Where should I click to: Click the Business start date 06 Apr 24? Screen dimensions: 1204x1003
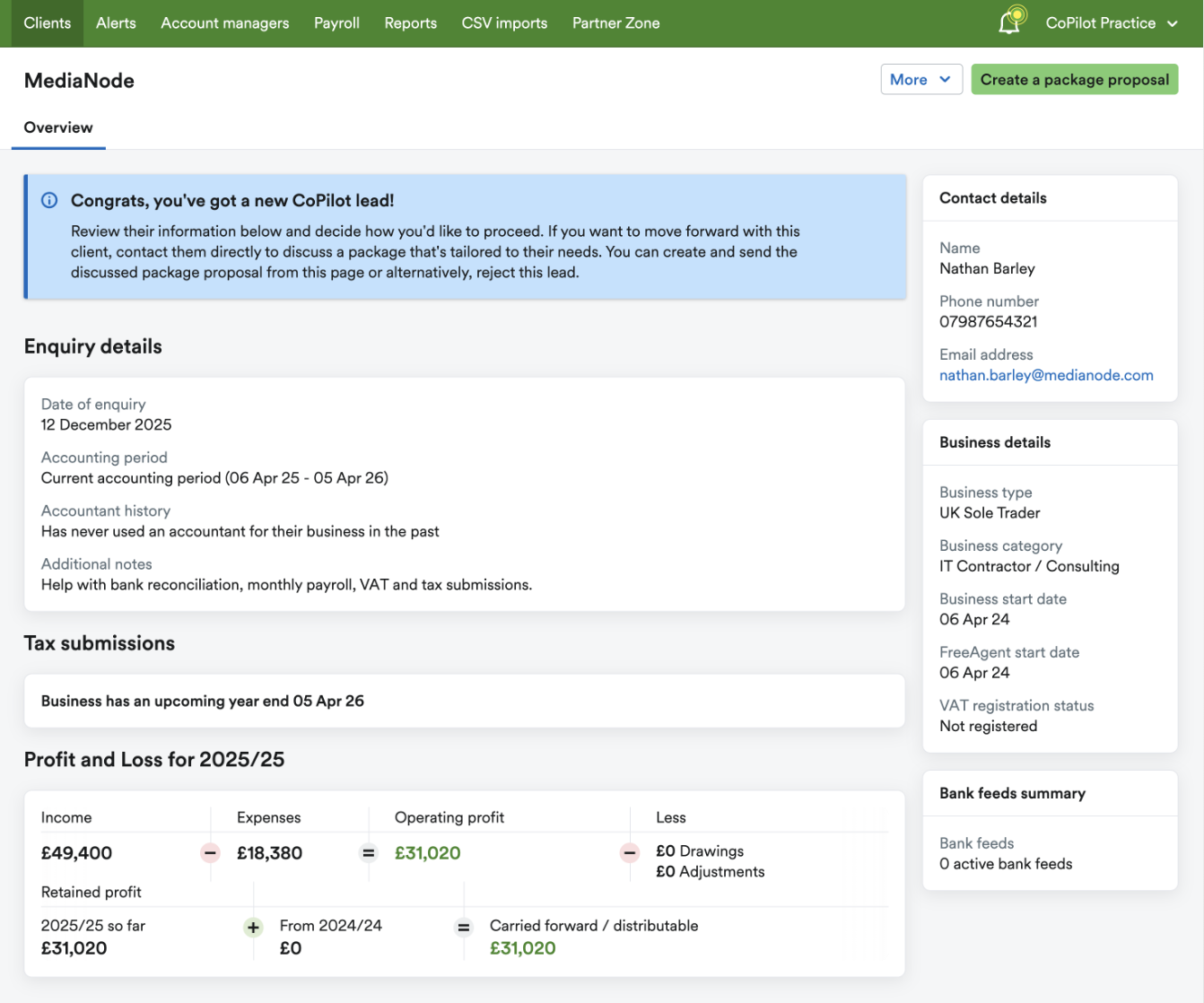click(974, 619)
